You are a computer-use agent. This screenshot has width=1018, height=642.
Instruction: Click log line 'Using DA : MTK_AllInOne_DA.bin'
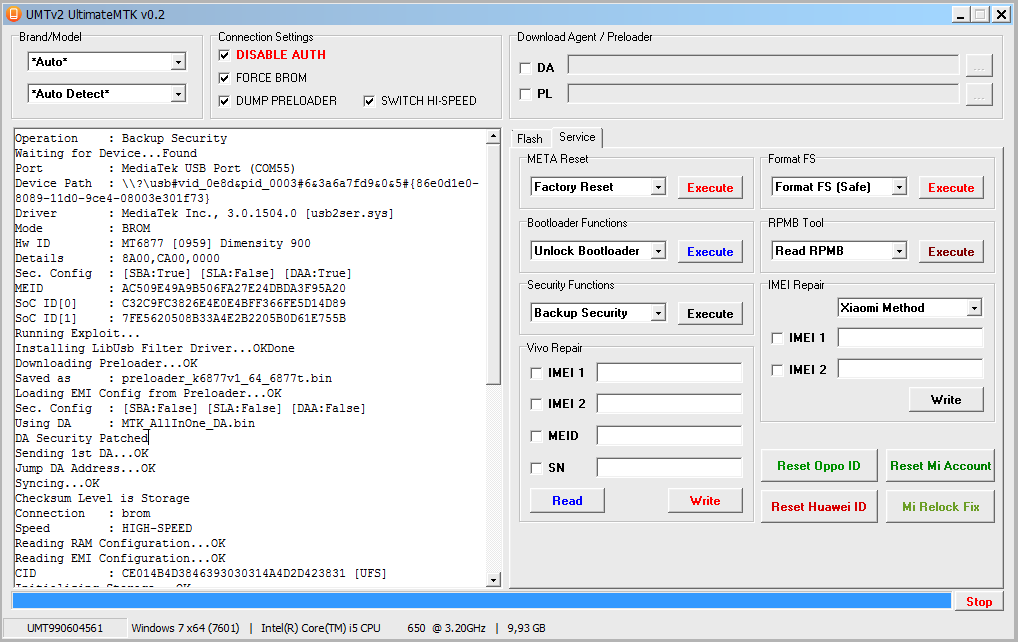(x=135, y=423)
